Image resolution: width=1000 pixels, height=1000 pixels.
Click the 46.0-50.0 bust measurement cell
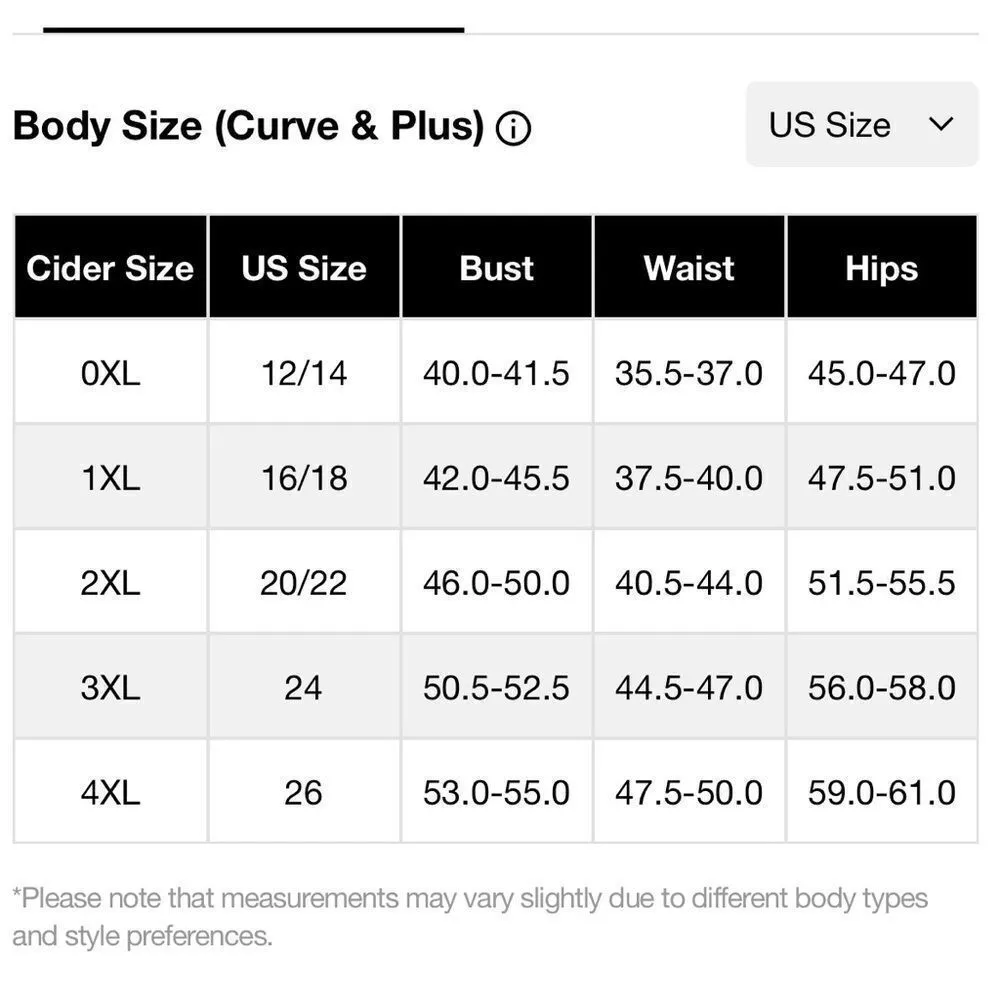(496, 583)
